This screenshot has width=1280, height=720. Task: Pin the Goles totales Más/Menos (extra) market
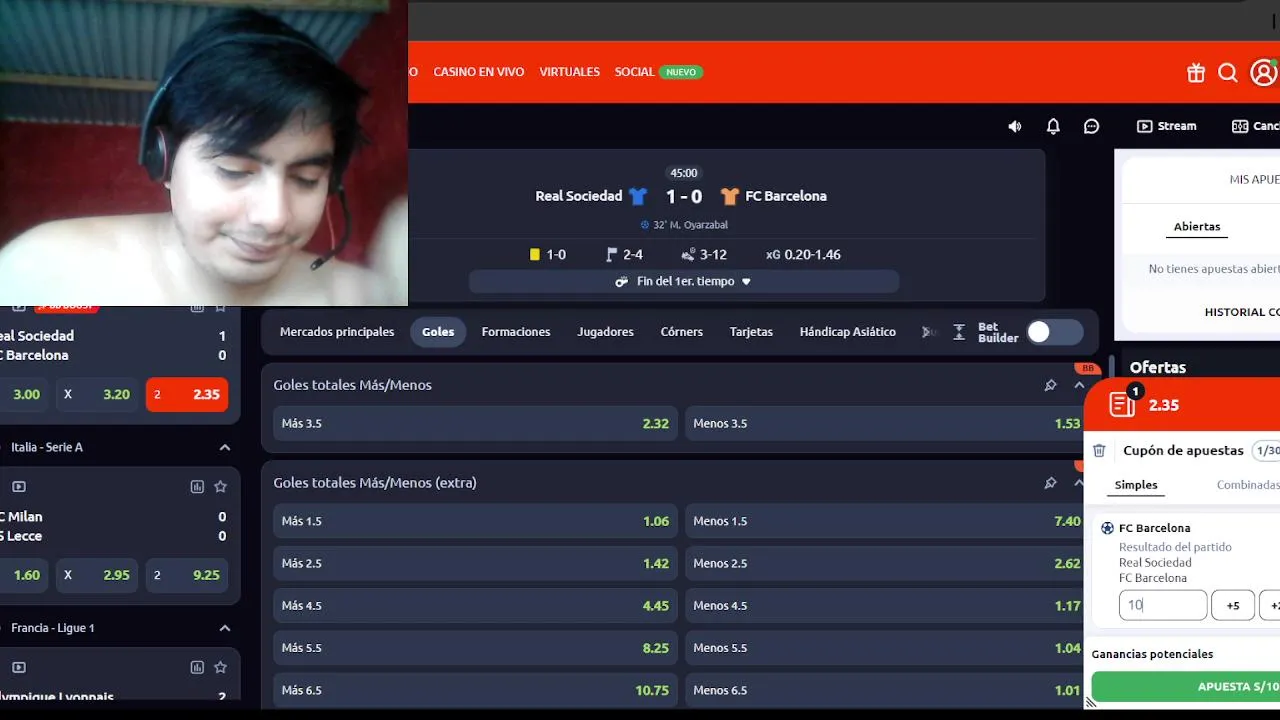(x=1050, y=483)
